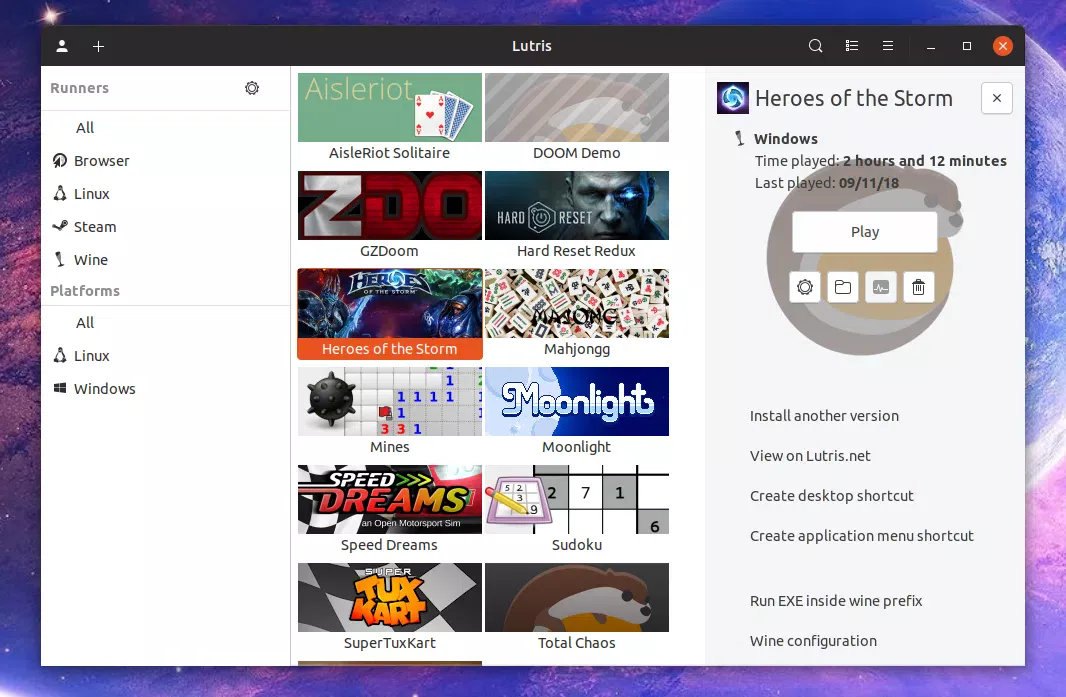
Task: Click the Windows platform logo icon
Action: pyautogui.click(x=60, y=388)
